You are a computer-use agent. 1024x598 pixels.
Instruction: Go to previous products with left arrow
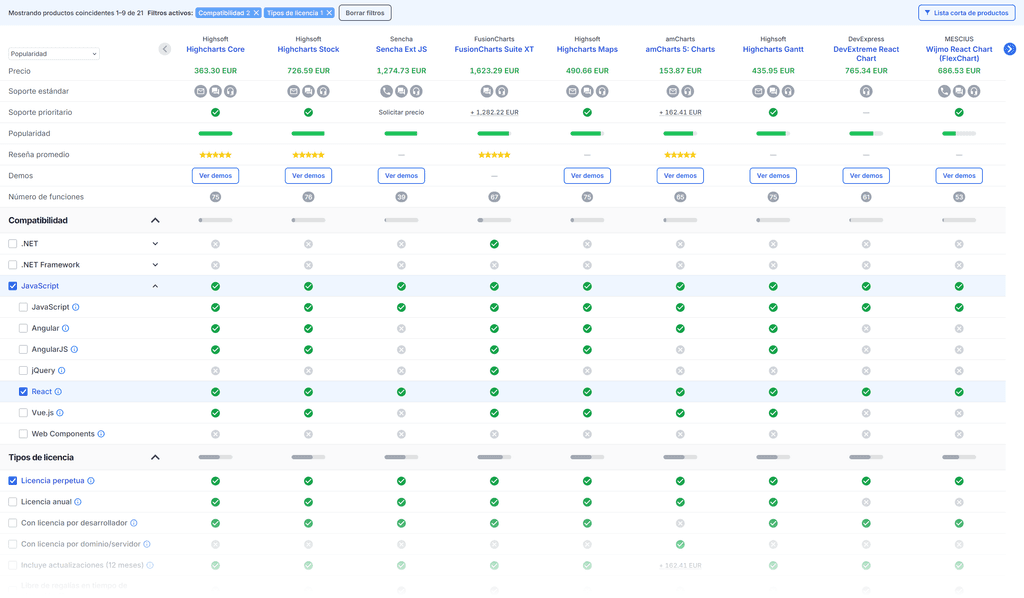[x=165, y=49]
